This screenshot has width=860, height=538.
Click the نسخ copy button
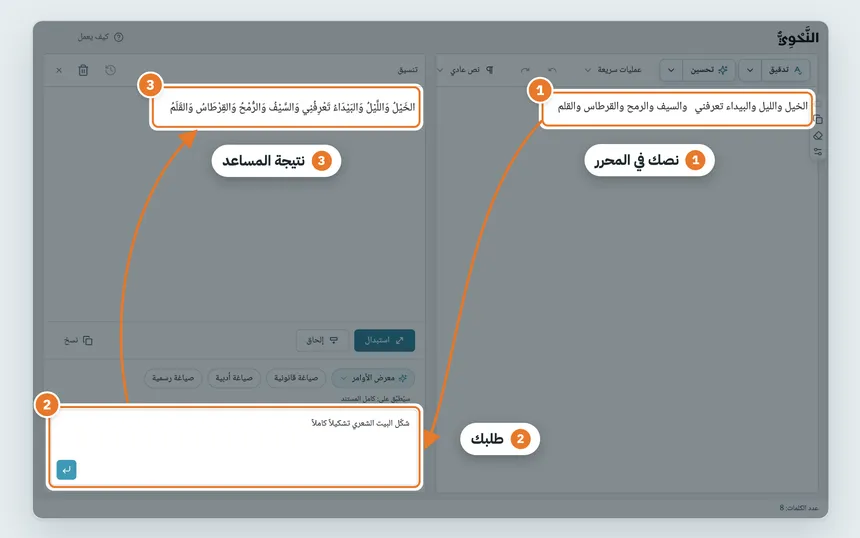pos(78,341)
